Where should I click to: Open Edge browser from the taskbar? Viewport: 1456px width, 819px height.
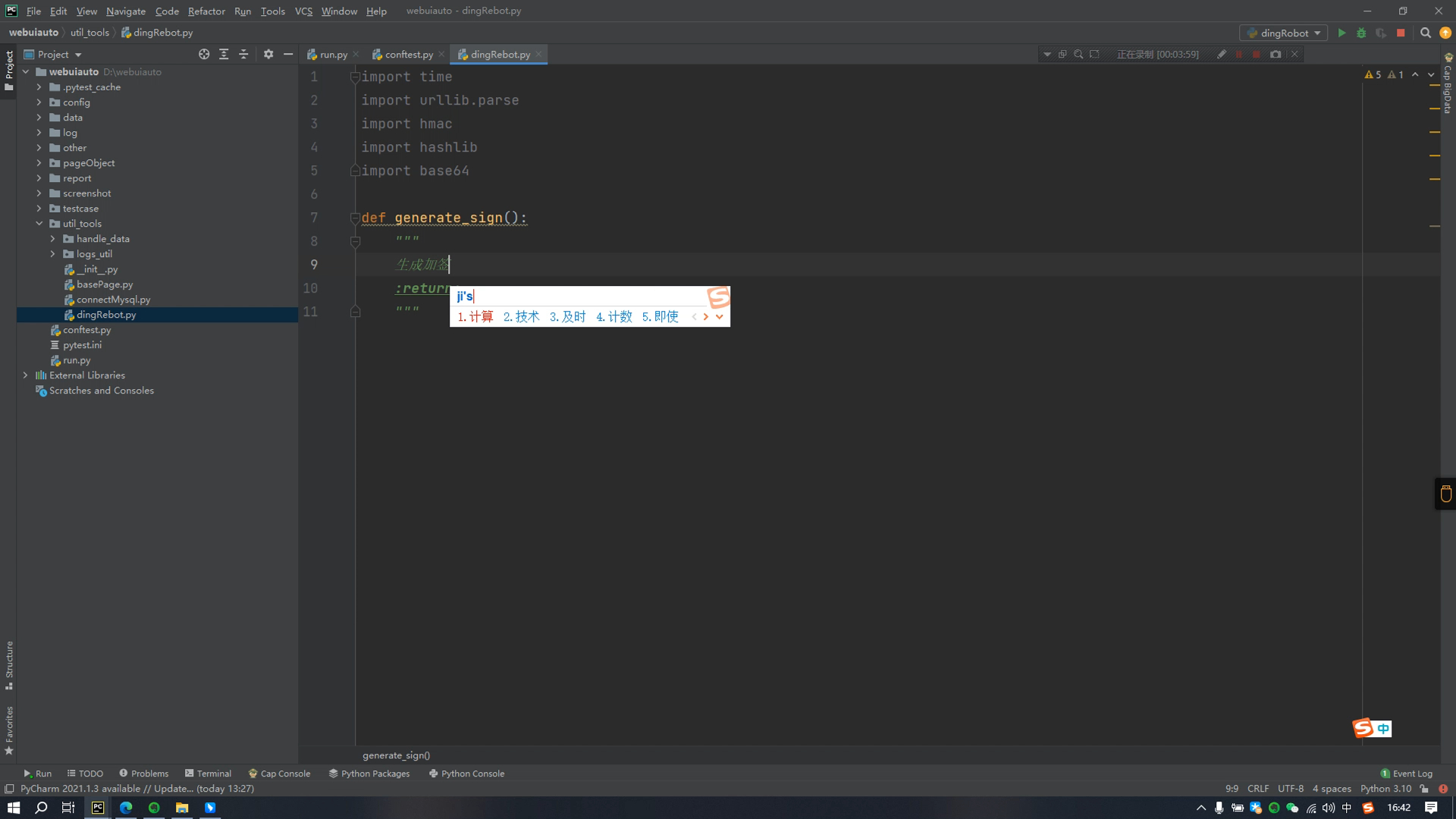126,808
